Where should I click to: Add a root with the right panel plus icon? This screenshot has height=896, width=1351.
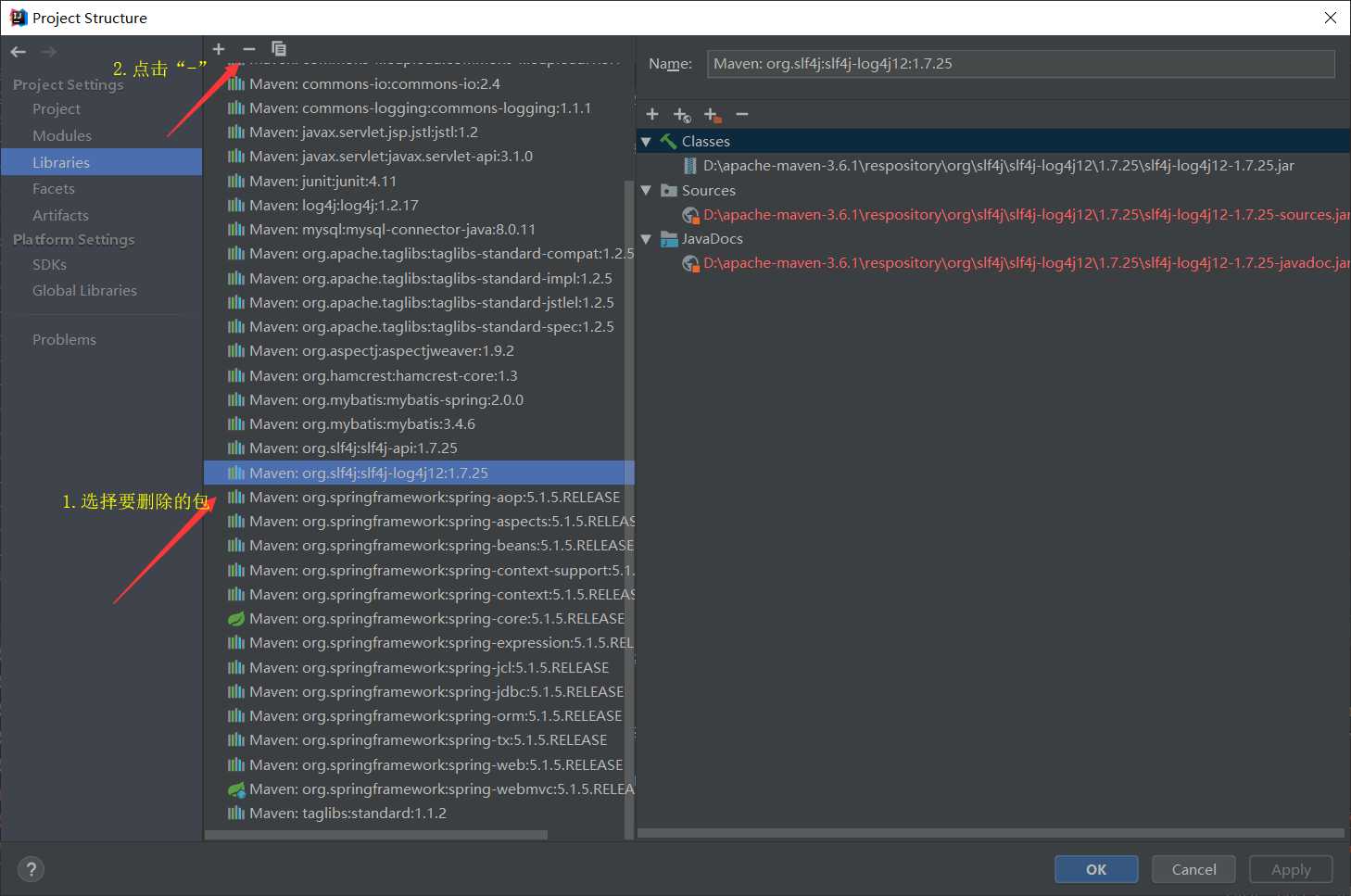pyautogui.click(x=652, y=114)
